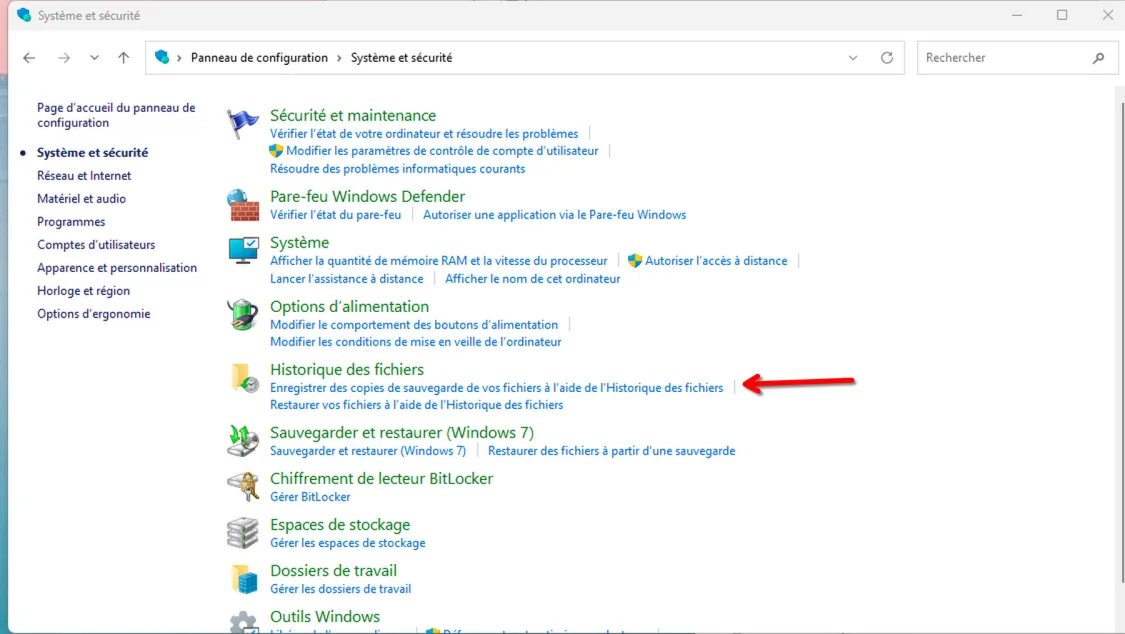Open Chiffrement de lecteur BitLocker heading
Screen dimensions: 1125x634
pos(381,478)
